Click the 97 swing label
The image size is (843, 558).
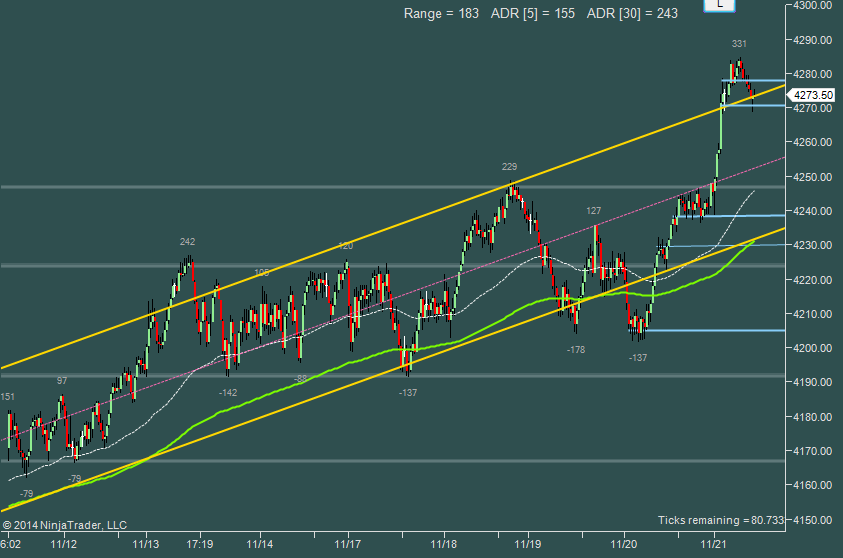coord(62,381)
